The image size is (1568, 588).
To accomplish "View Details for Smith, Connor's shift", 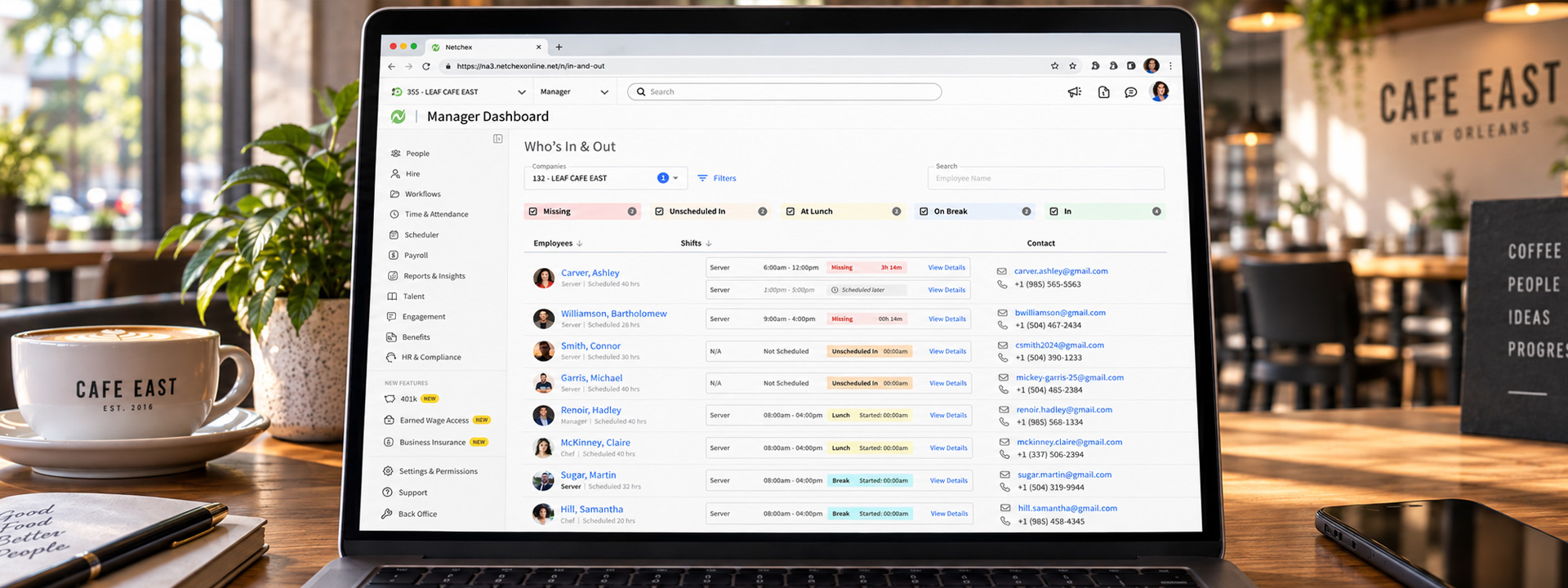I will [947, 351].
